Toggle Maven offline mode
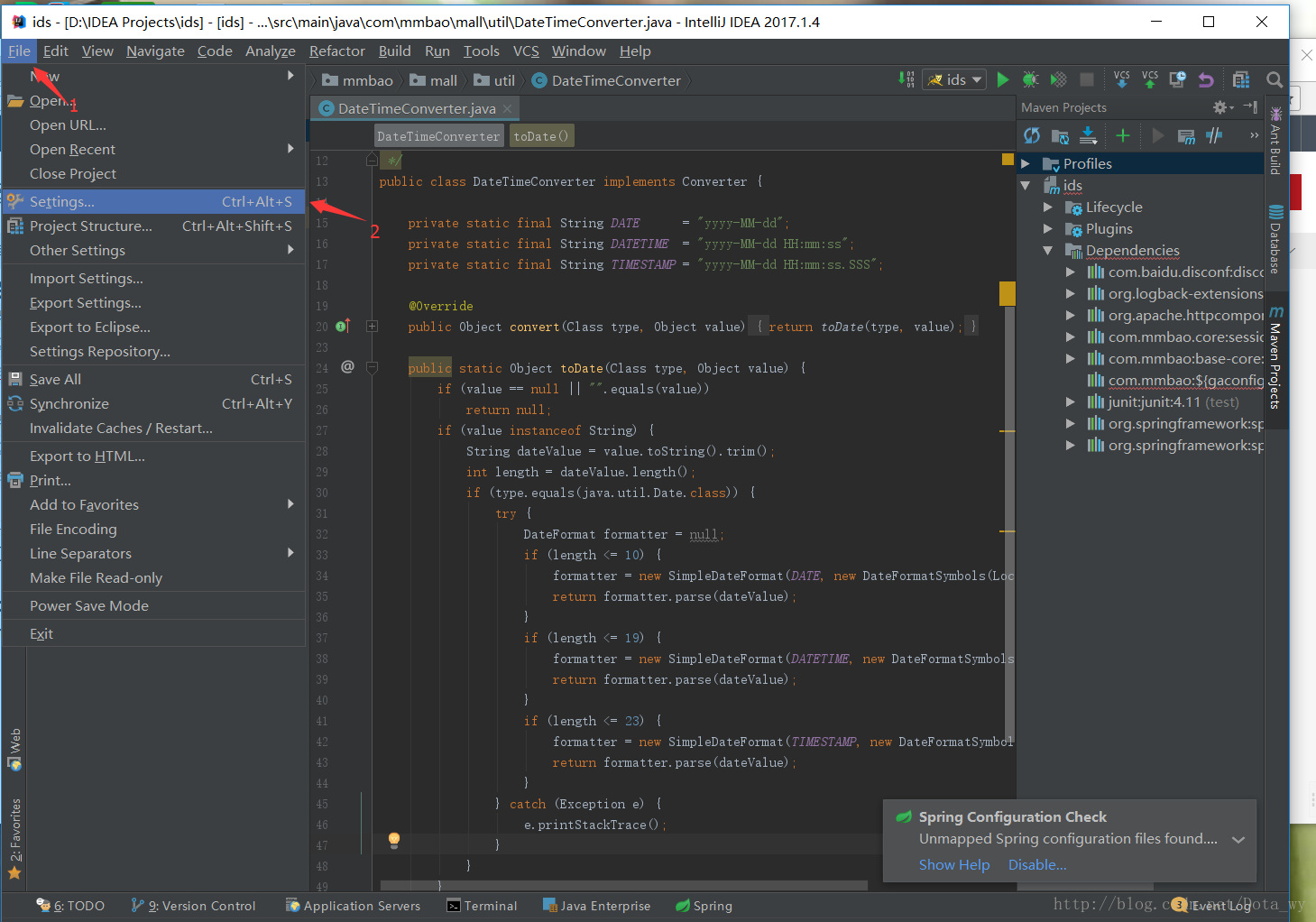1316x922 pixels. [1214, 135]
